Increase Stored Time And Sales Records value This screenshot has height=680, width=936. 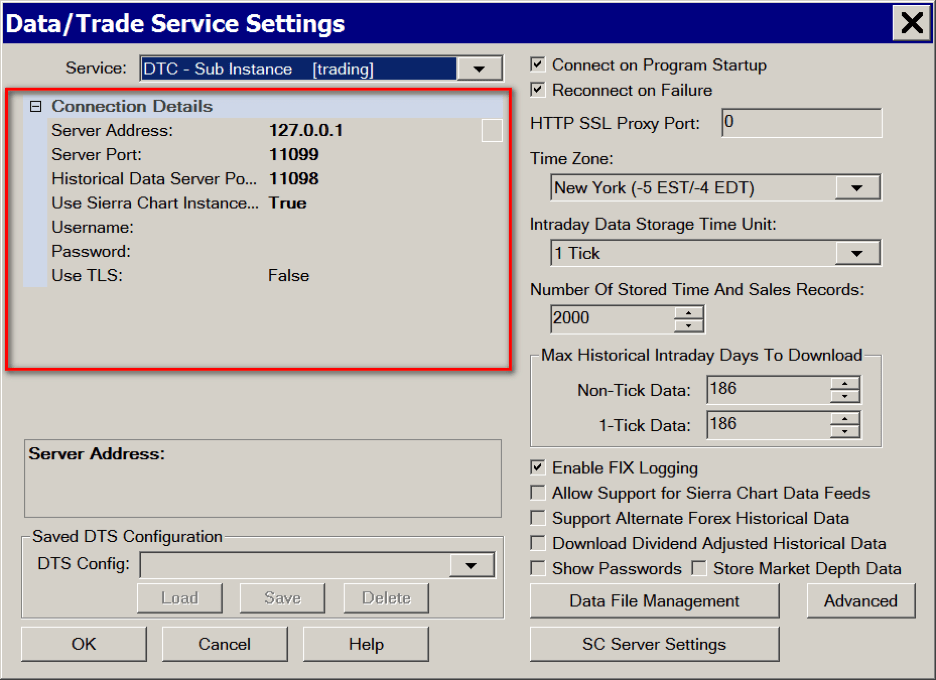pyautogui.click(x=689, y=312)
